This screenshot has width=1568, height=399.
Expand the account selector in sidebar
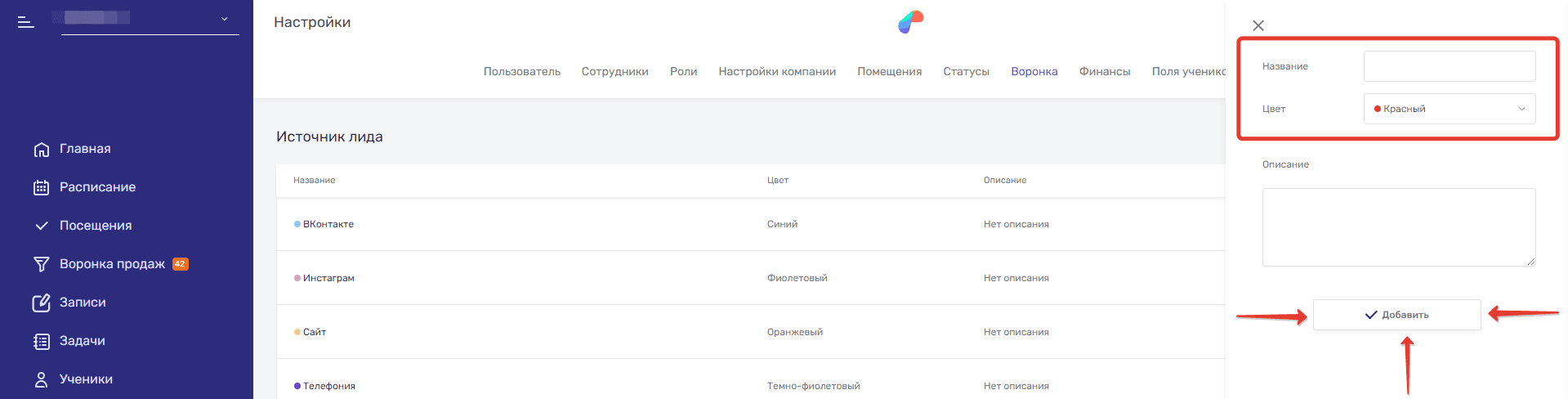coord(224,19)
